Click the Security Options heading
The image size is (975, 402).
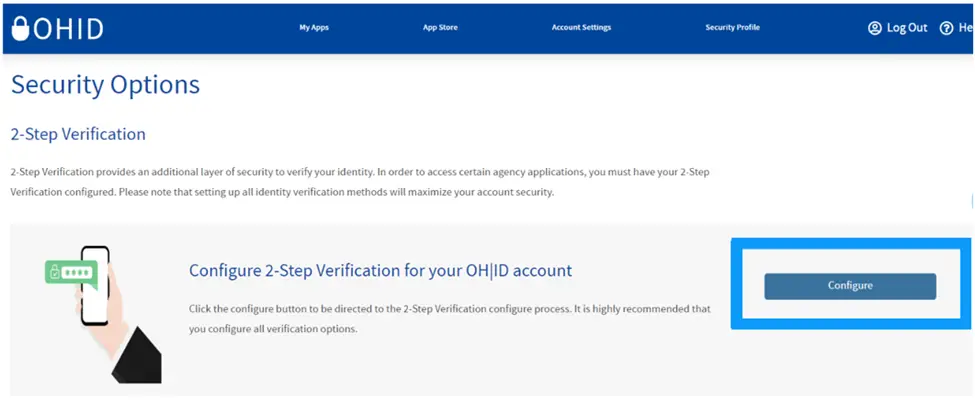pos(106,85)
